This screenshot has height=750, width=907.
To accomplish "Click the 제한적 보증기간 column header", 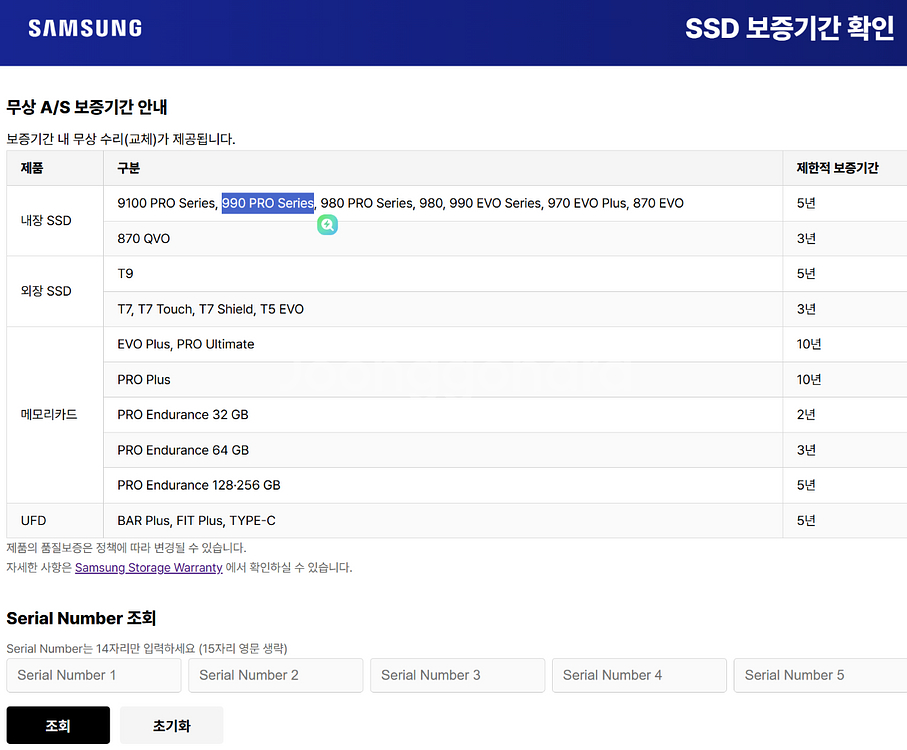I will (837, 168).
